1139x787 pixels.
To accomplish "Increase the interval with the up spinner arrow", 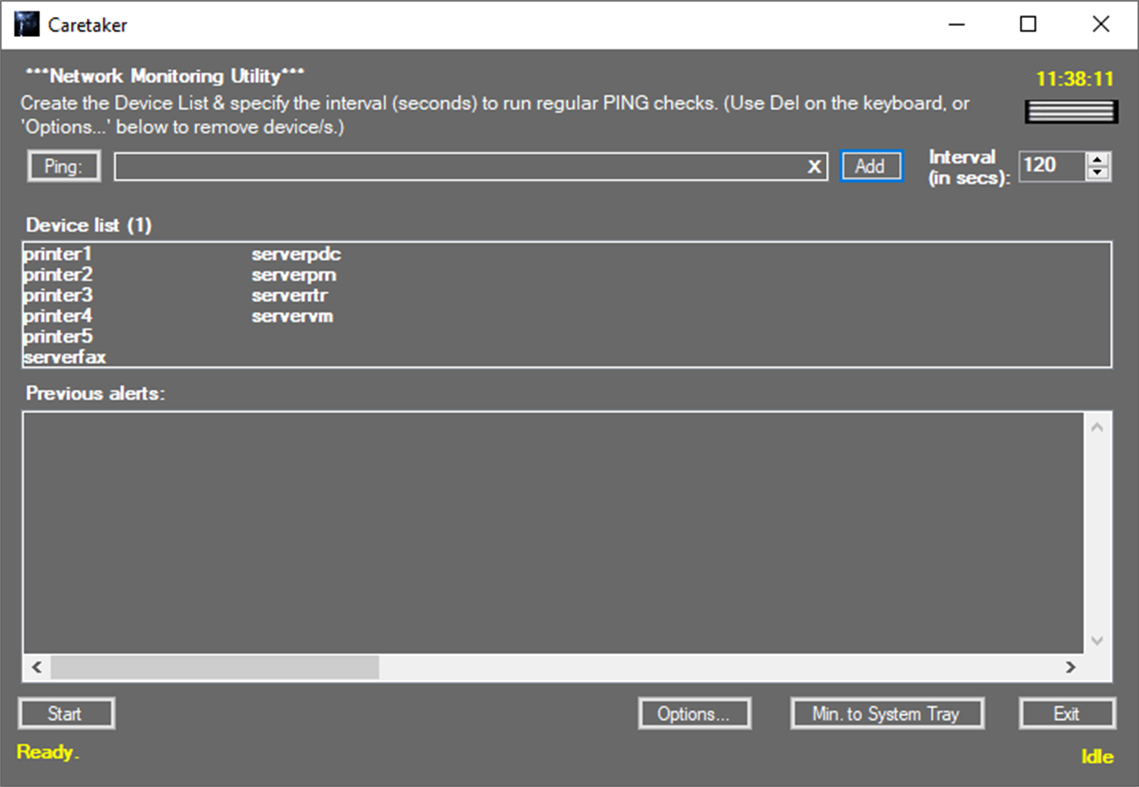I will click(1097, 160).
